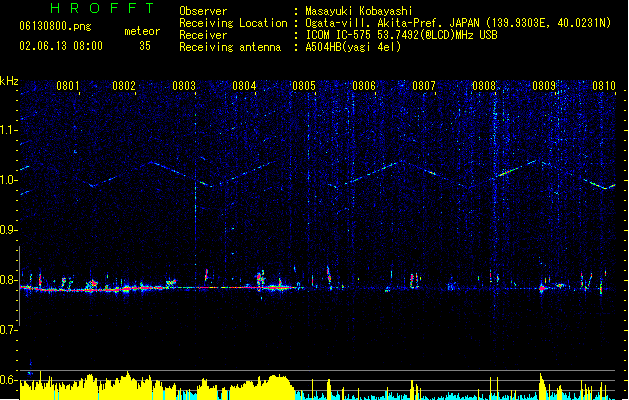Image resolution: width=629 pixels, height=400 pixels.
Task: Click the 0802 time marker
Action: tap(124, 86)
